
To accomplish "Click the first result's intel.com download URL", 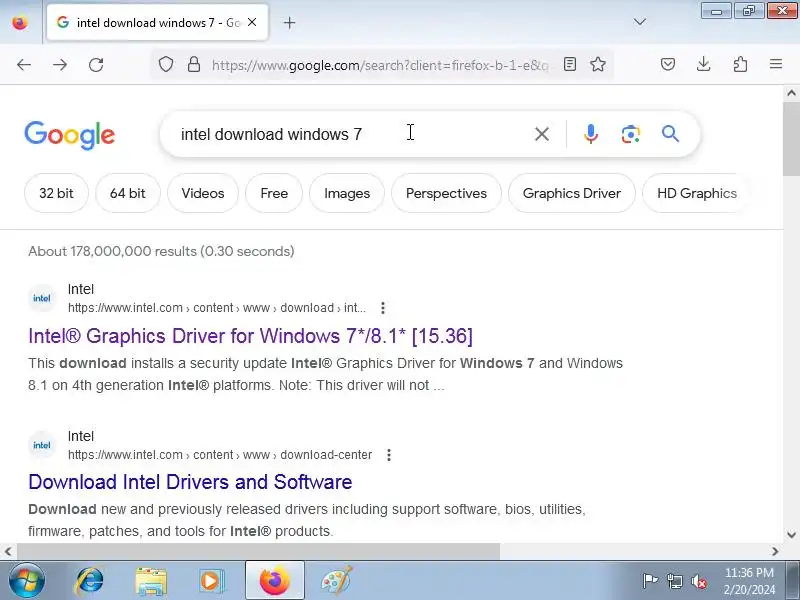I will (217, 308).
